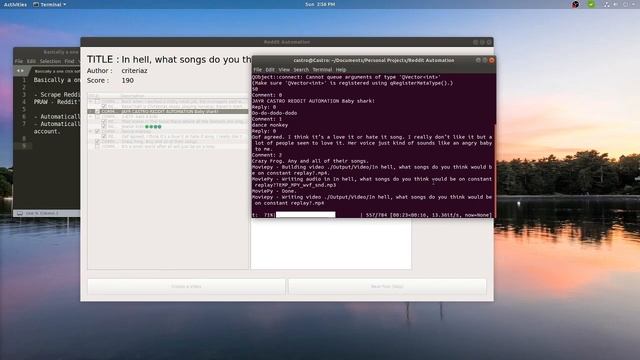Toggle checkbox on the 'Oof agreed' reply row
Image resolution: width=640 pixels, height=360 pixels.
click(x=104, y=136)
